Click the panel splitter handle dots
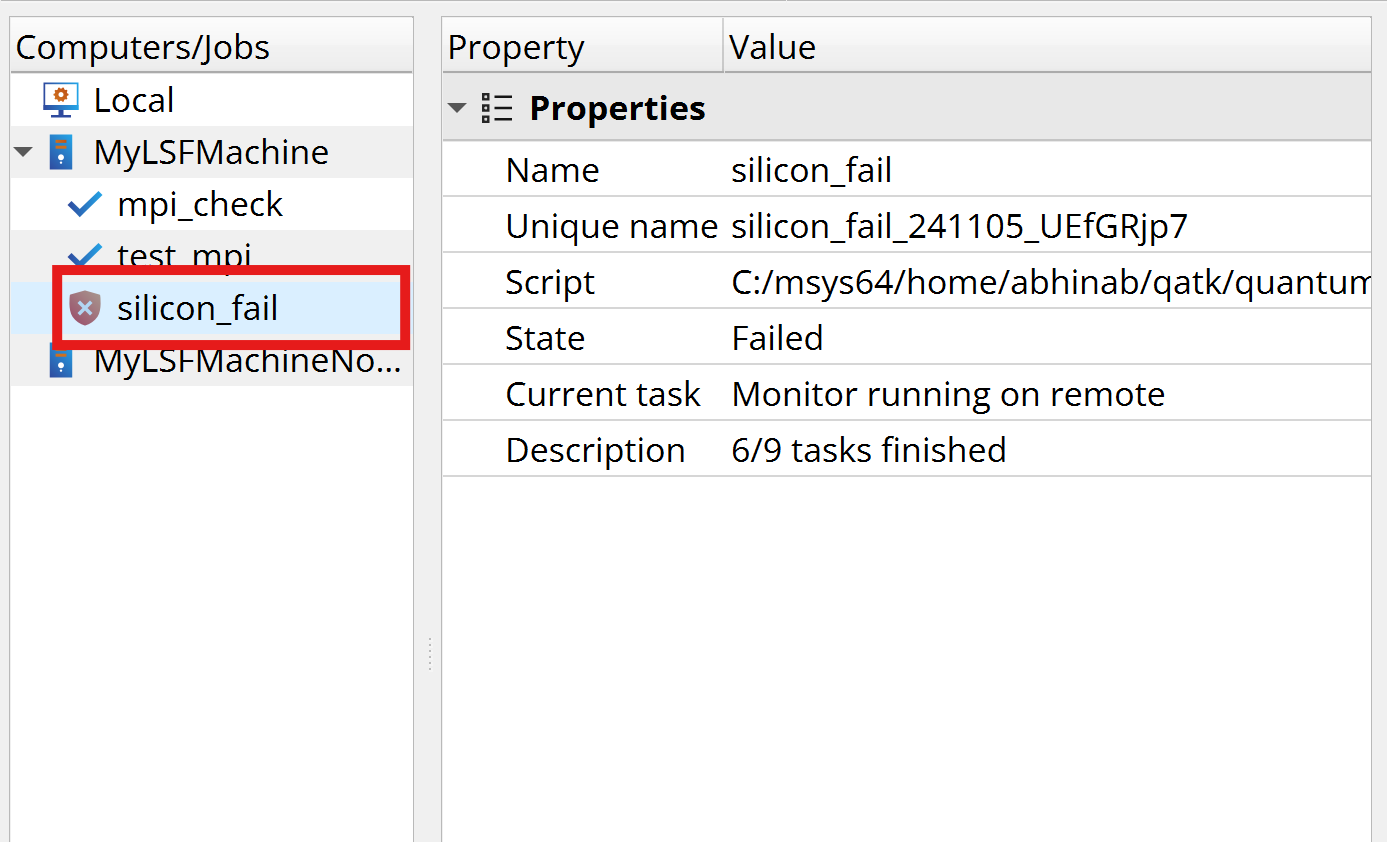1387x842 pixels. pos(430,654)
